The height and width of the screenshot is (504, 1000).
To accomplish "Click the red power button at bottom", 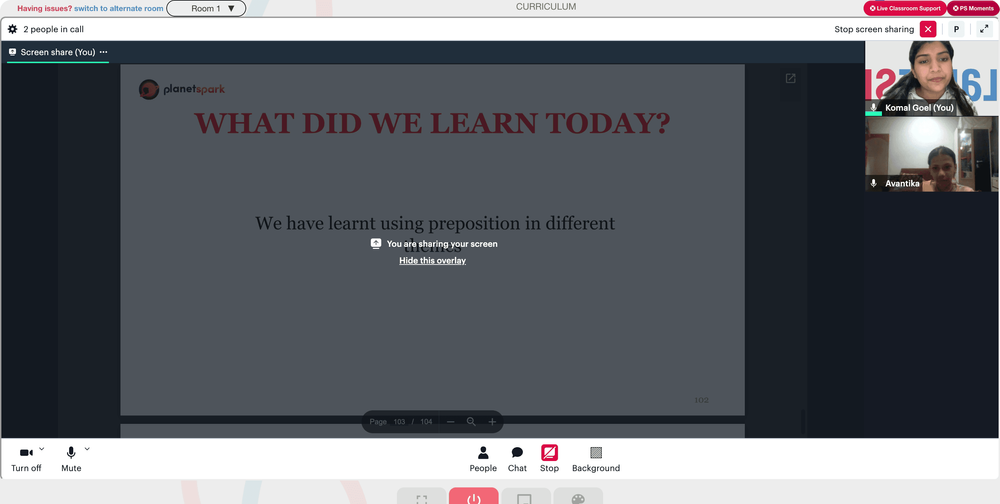I will pyautogui.click(x=474, y=498).
